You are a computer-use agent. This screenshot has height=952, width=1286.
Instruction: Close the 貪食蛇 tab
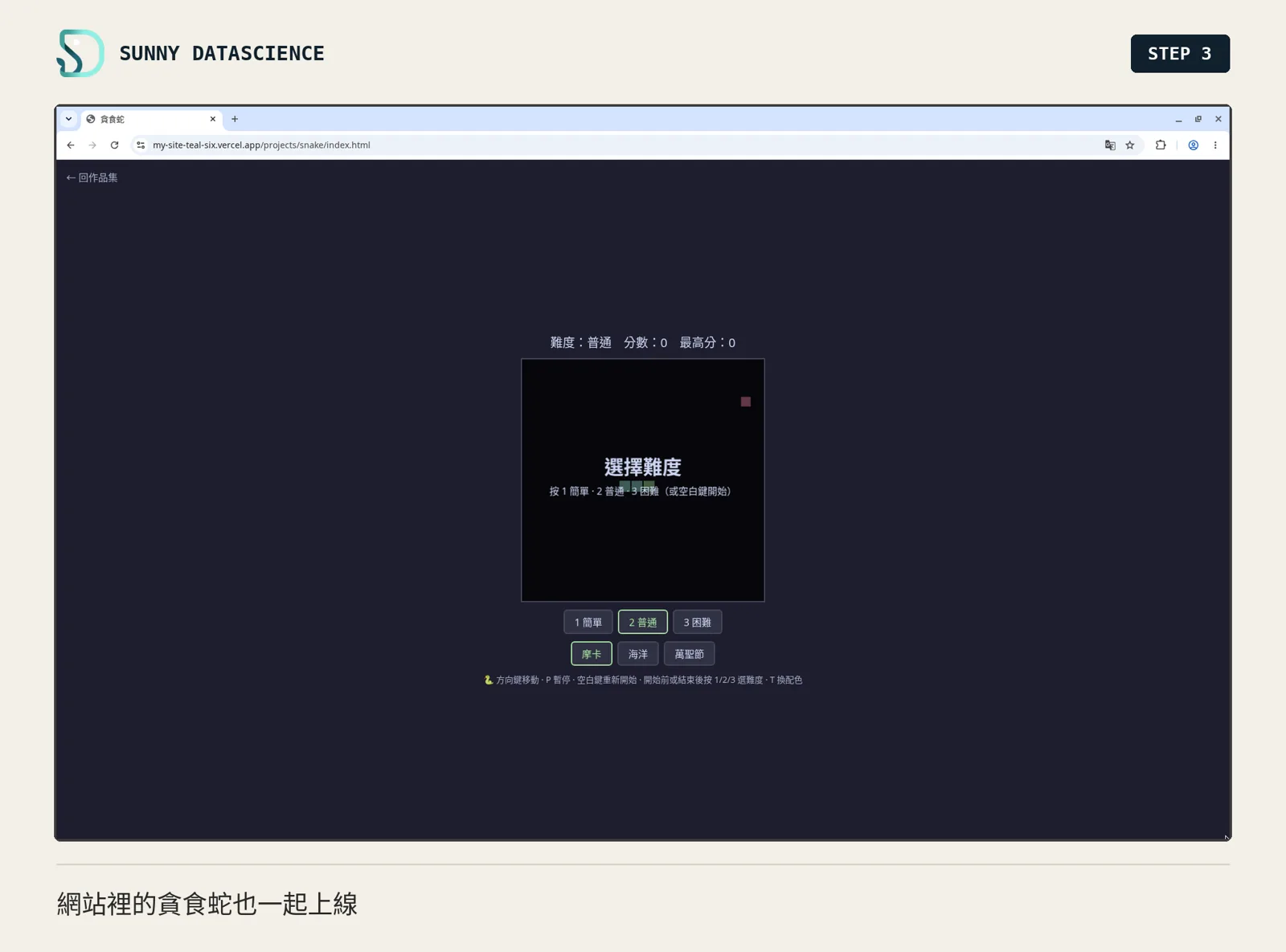213,119
